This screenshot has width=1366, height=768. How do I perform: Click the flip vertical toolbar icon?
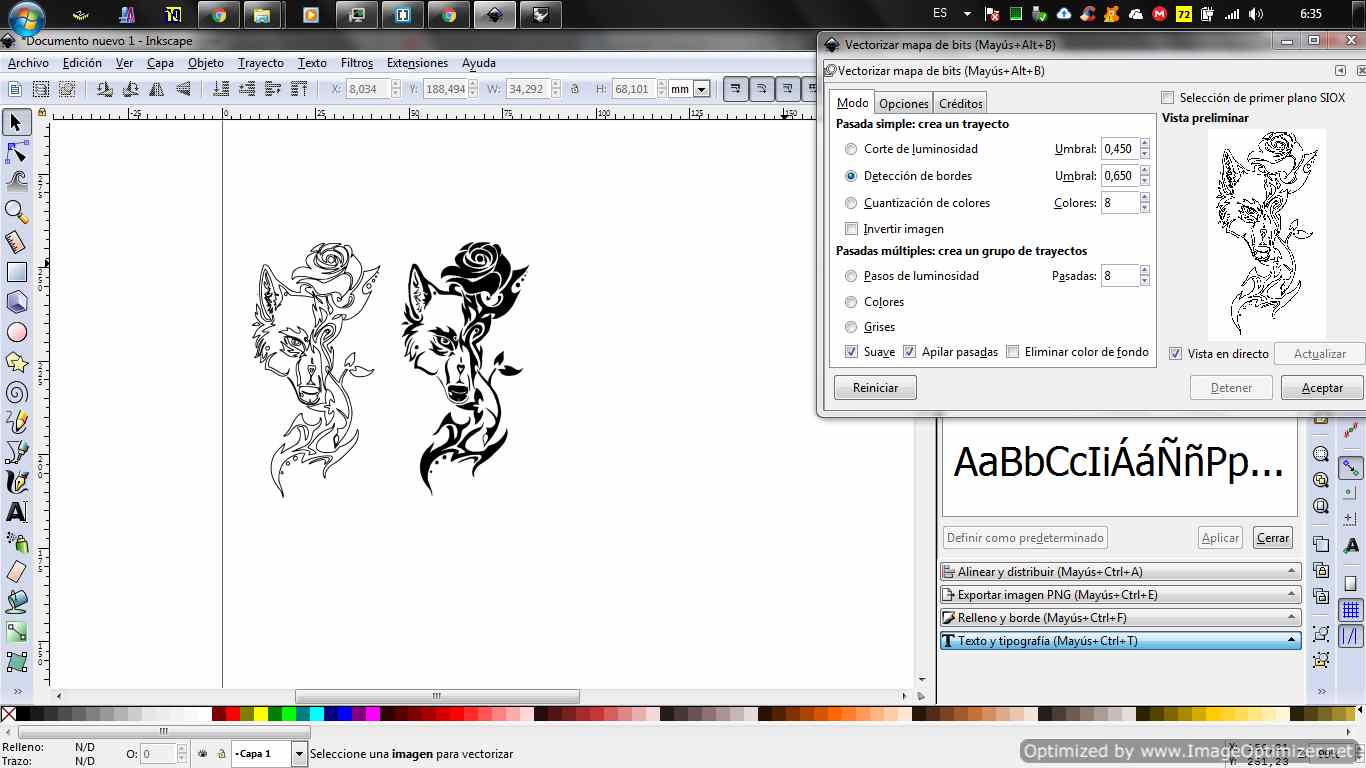coord(183,89)
